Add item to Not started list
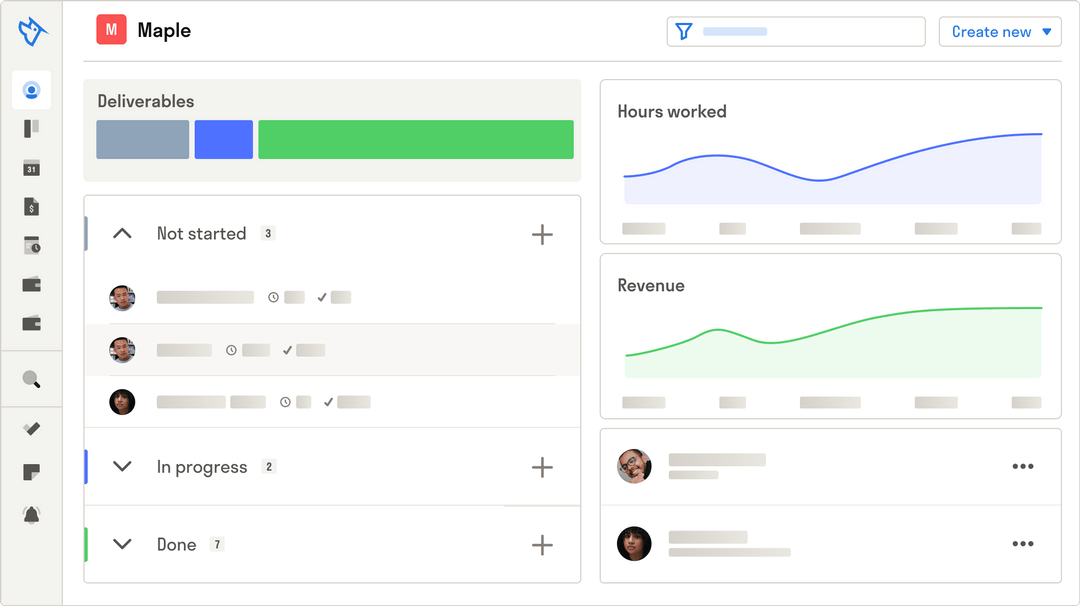The height and width of the screenshot is (606, 1080). pyautogui.click(x=542, y=235)
